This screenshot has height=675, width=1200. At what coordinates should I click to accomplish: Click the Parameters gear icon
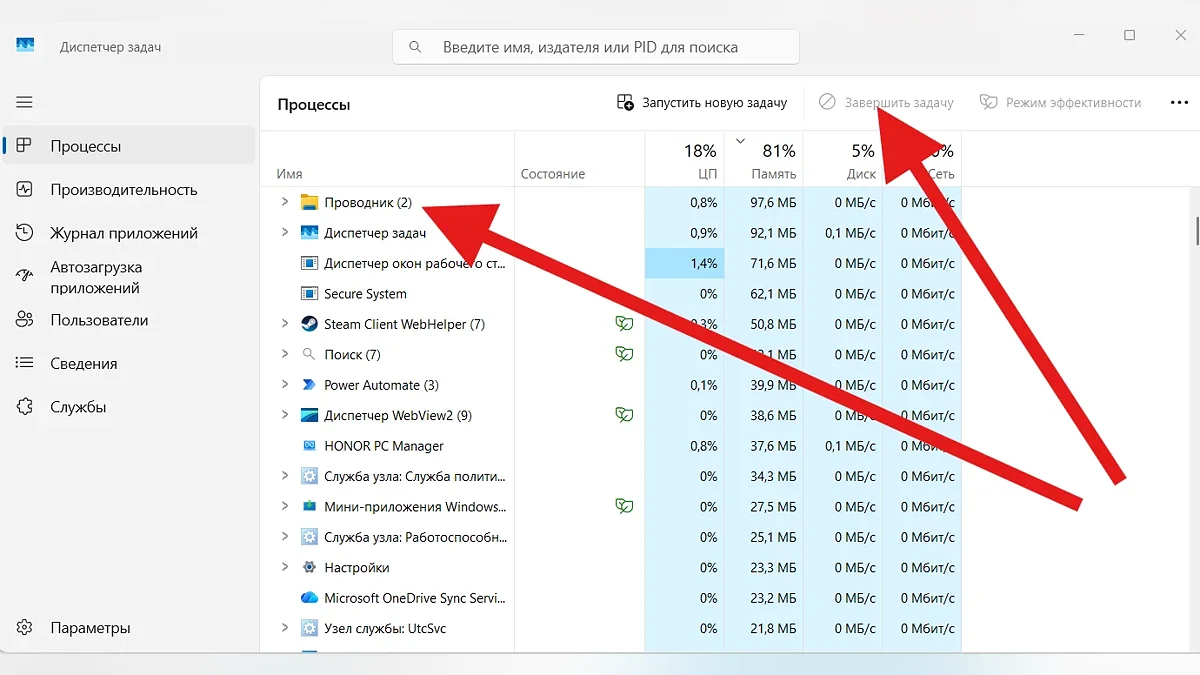(25, 628)
